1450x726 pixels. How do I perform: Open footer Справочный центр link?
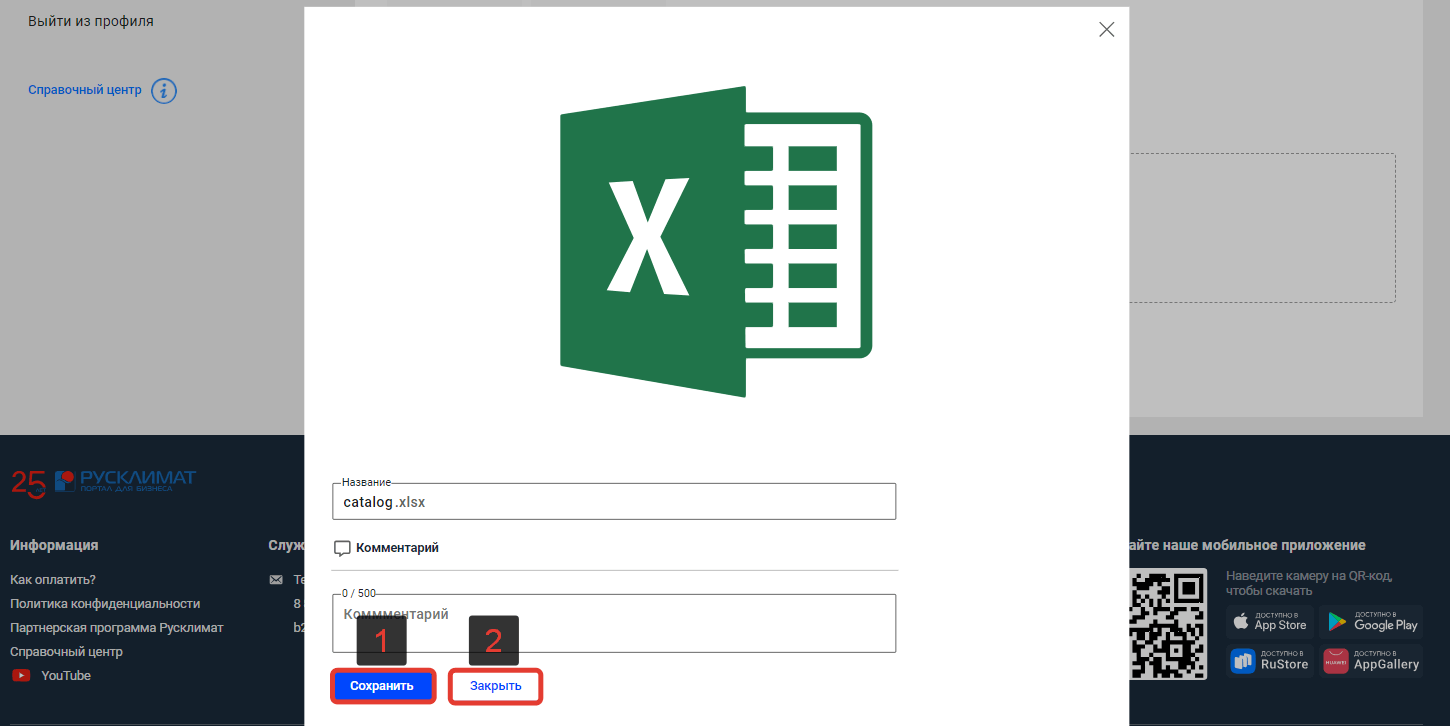point(66,652)
